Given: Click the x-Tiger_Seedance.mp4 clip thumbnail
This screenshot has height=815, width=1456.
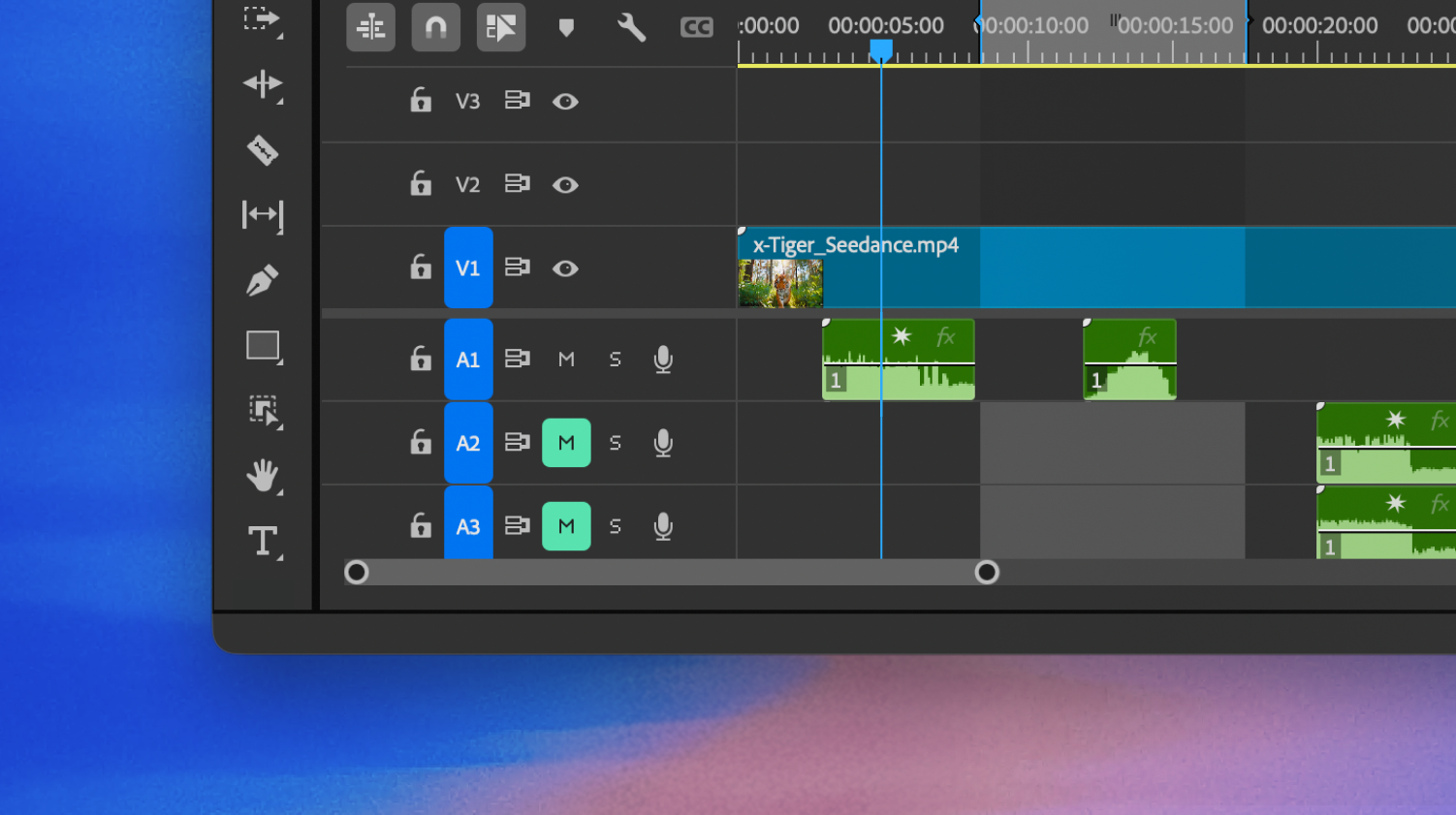Looking at the screenshot, I should point(780,284).
